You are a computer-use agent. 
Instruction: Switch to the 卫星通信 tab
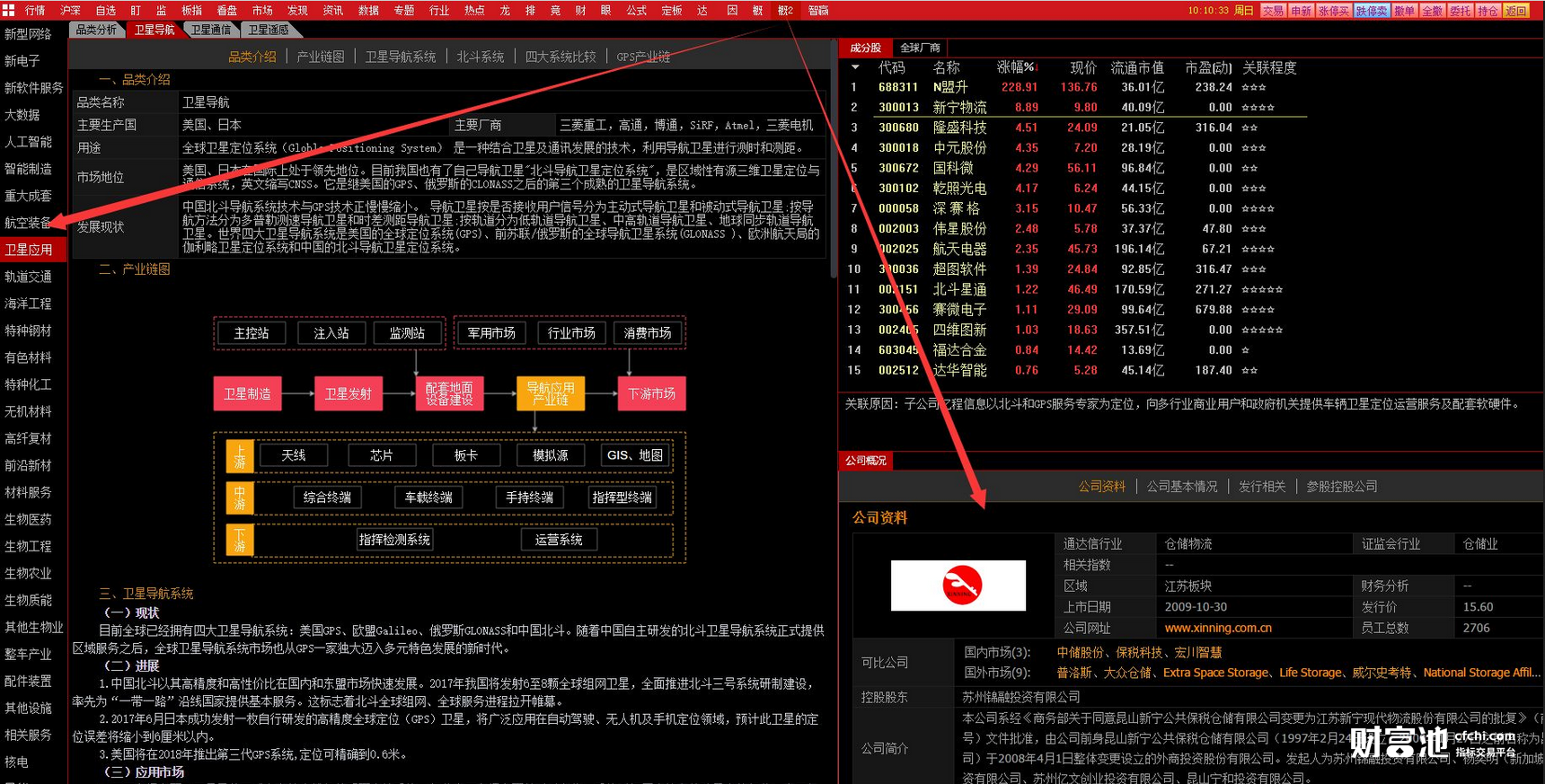pos(211,30)
